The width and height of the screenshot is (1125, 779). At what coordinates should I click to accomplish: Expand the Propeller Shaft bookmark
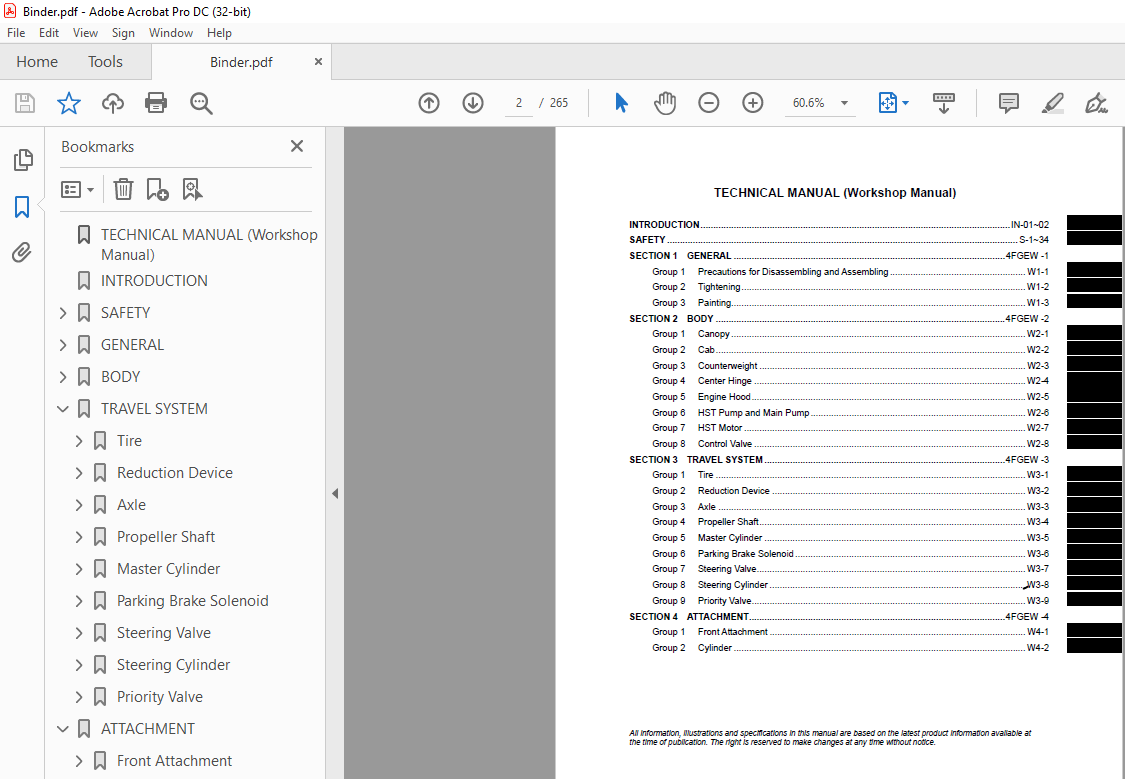tap(79, 537)
